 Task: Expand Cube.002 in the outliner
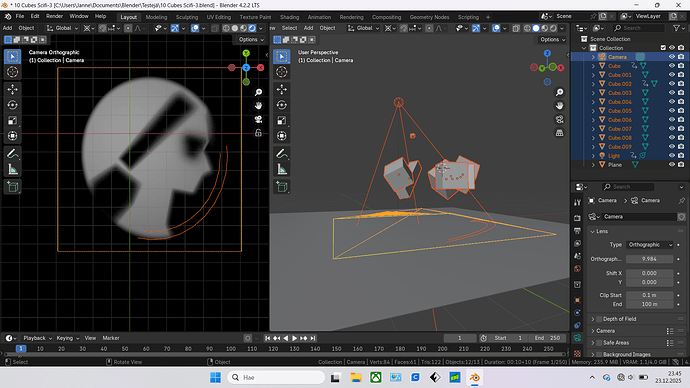pyautogui.click(x=593, y=84)
